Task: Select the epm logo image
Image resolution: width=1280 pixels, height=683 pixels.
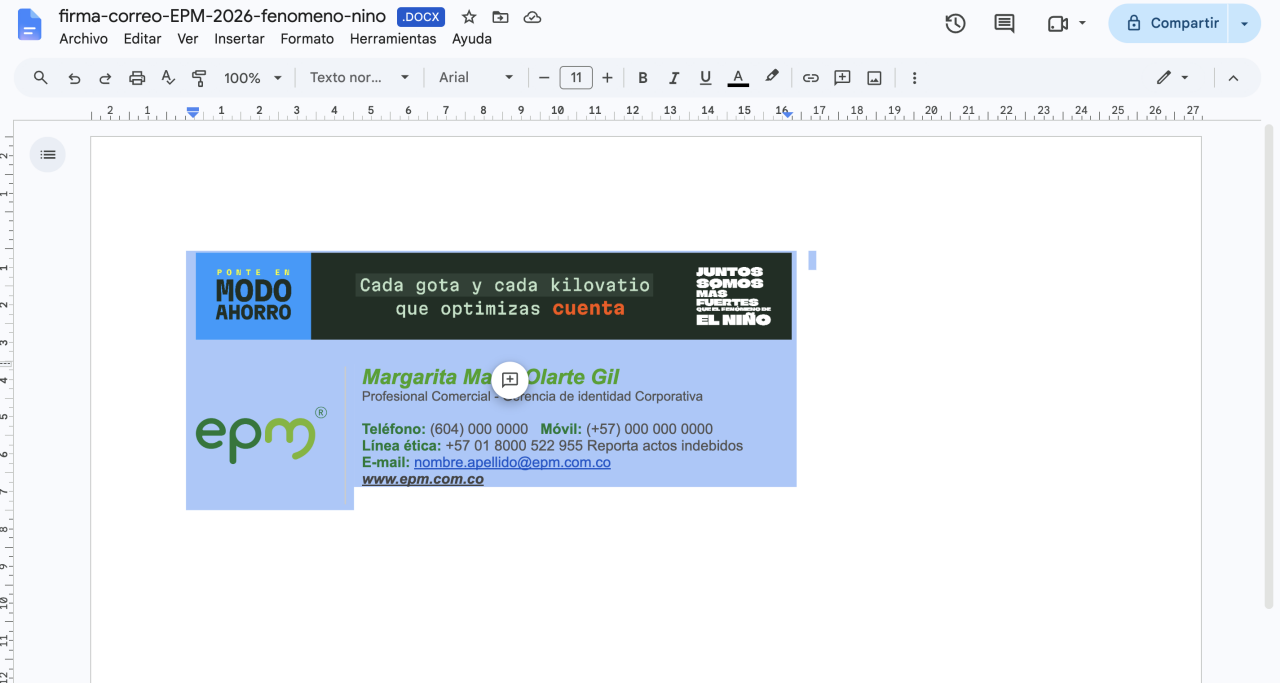Action: pyautogui.click(x=262, y=435)
